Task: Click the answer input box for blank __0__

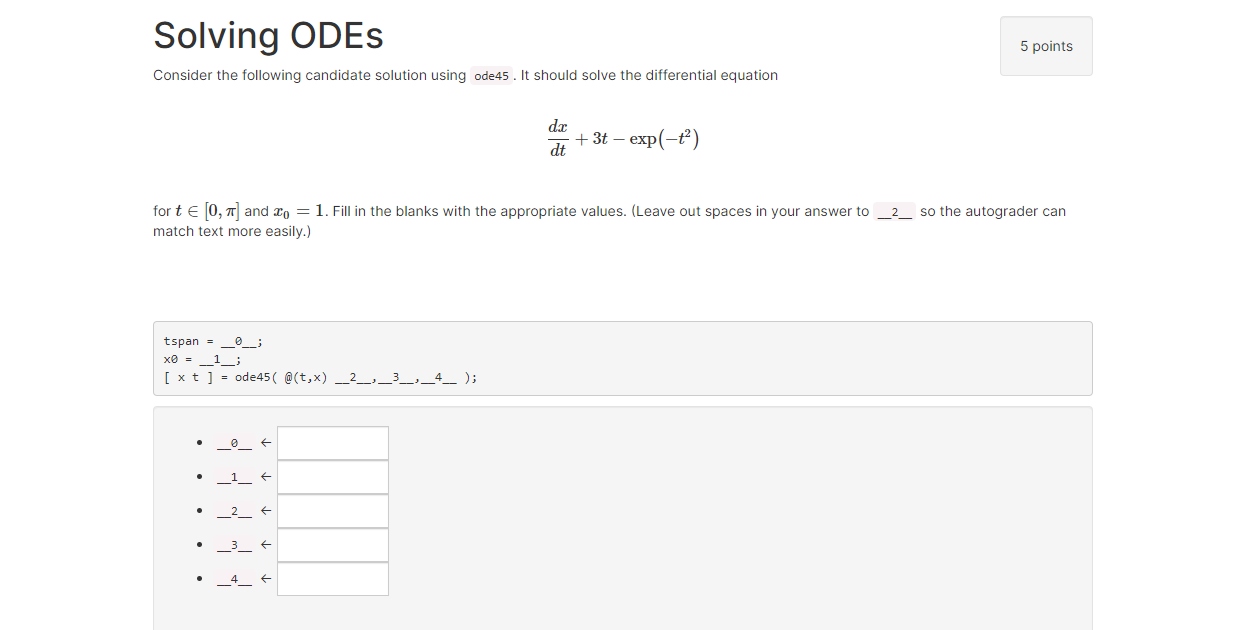Action: pyautogui.click(x=333, y=442)
